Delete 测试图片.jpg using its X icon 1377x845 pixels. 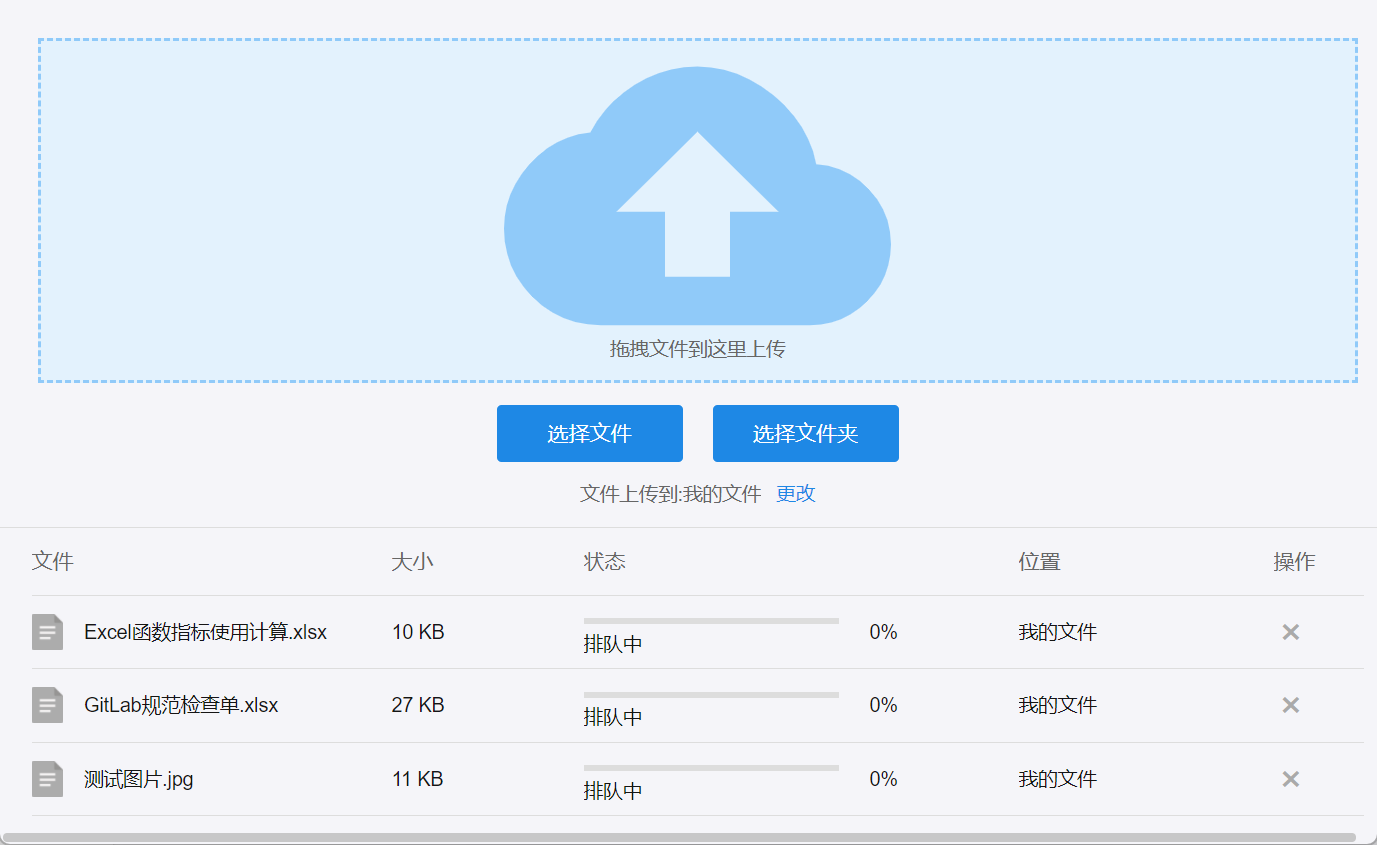coord(1290,779)
